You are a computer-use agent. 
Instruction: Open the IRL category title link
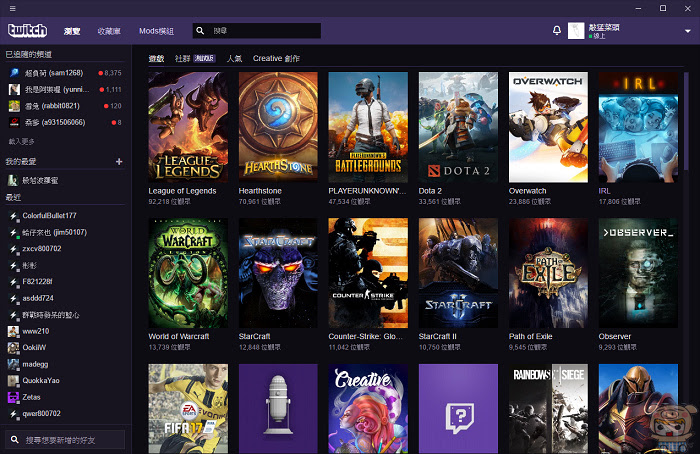click(x=604, y=191)
